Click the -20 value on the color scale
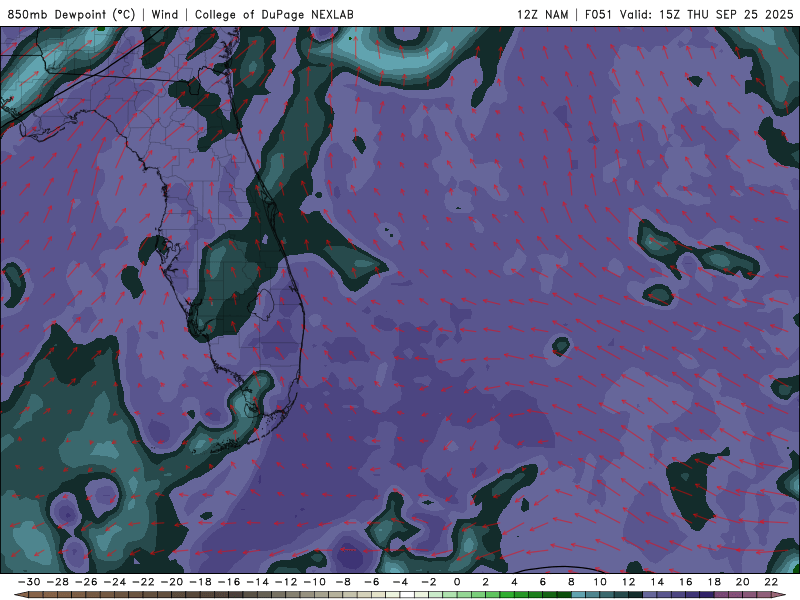800x600 pixels. [172, 582]
